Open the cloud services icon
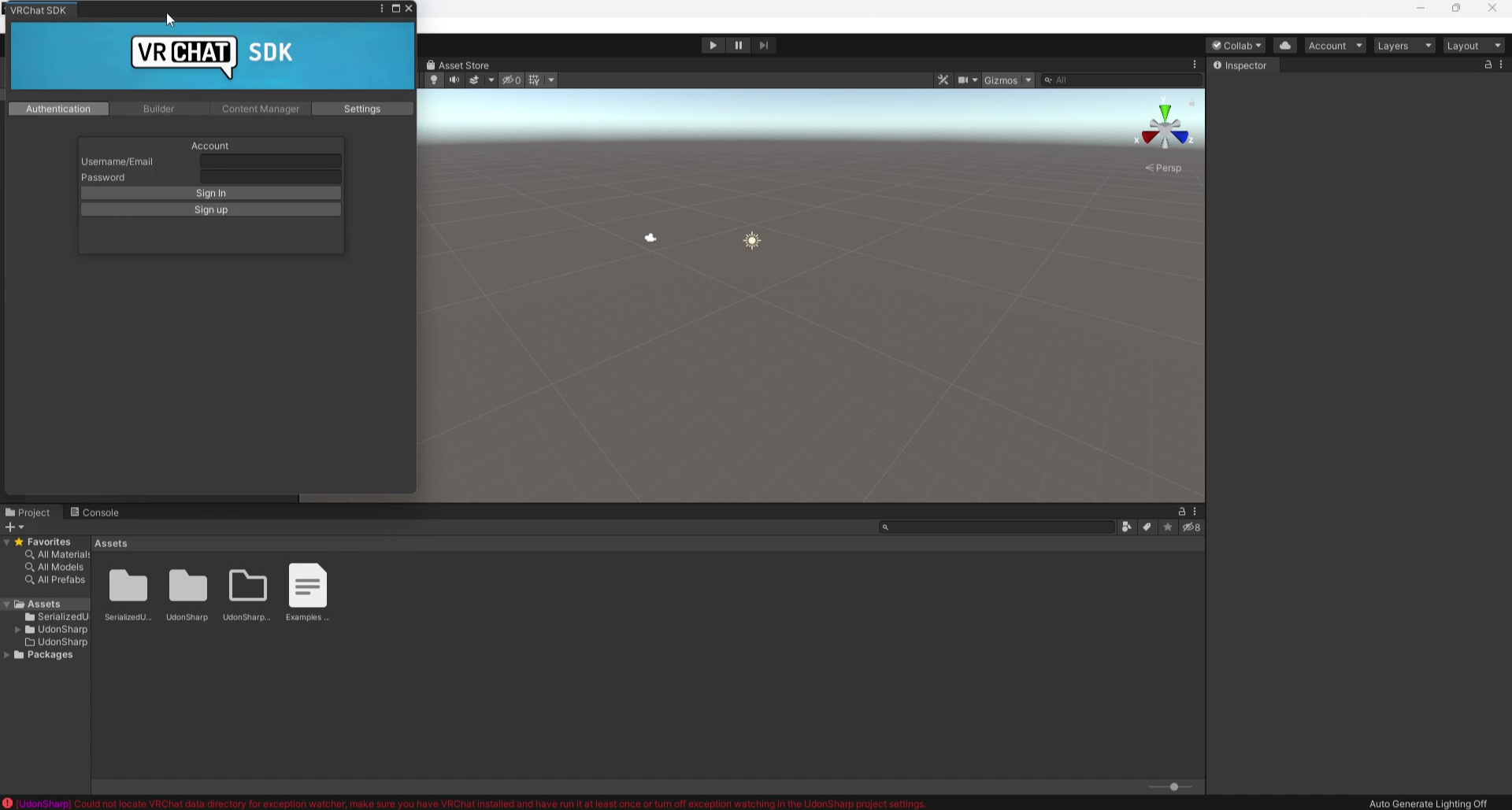Viewport: 1512px width, 810px height. coord(1285,46)
